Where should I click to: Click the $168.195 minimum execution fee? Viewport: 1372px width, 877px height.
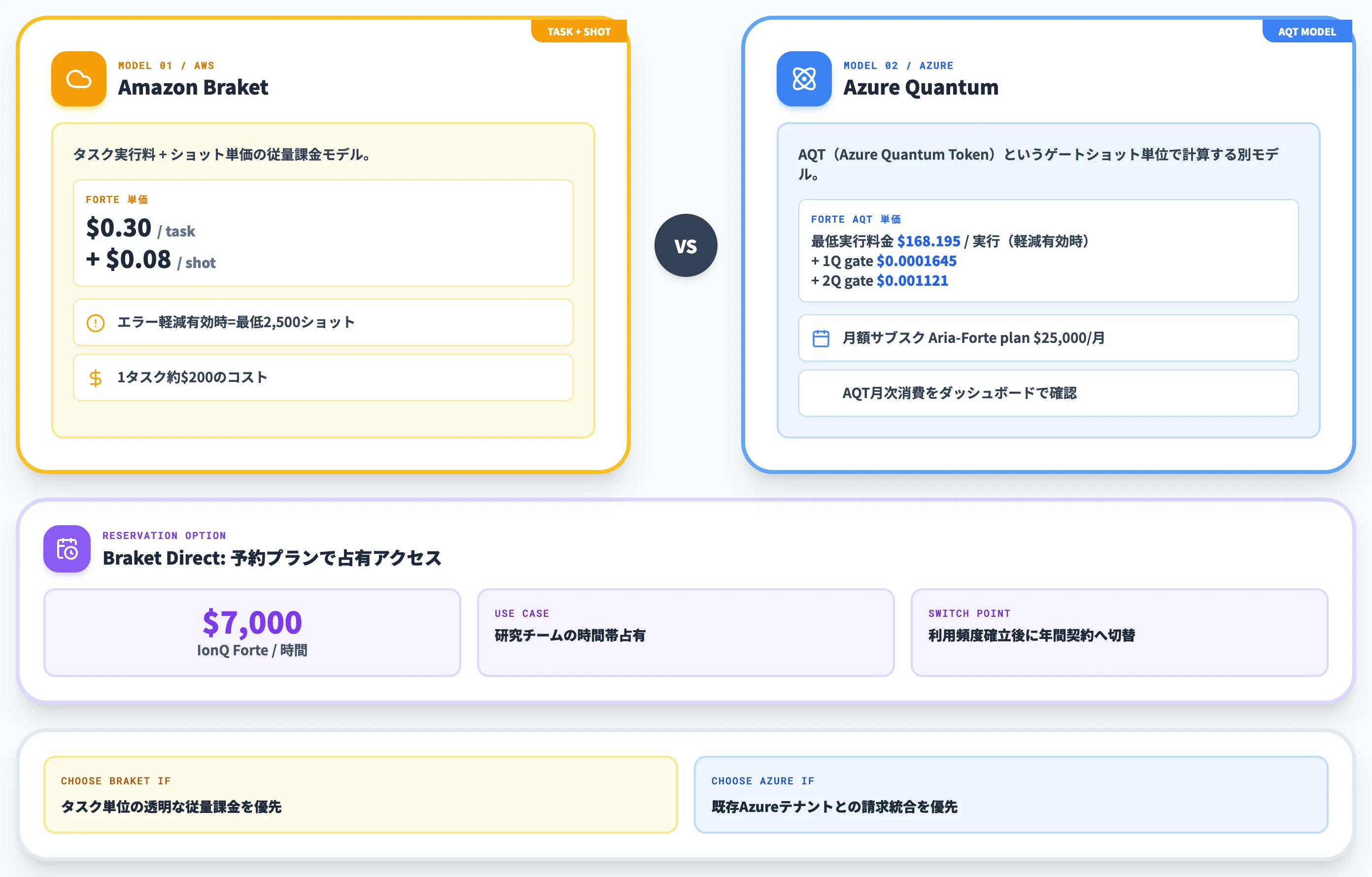(x=929, y=241)
